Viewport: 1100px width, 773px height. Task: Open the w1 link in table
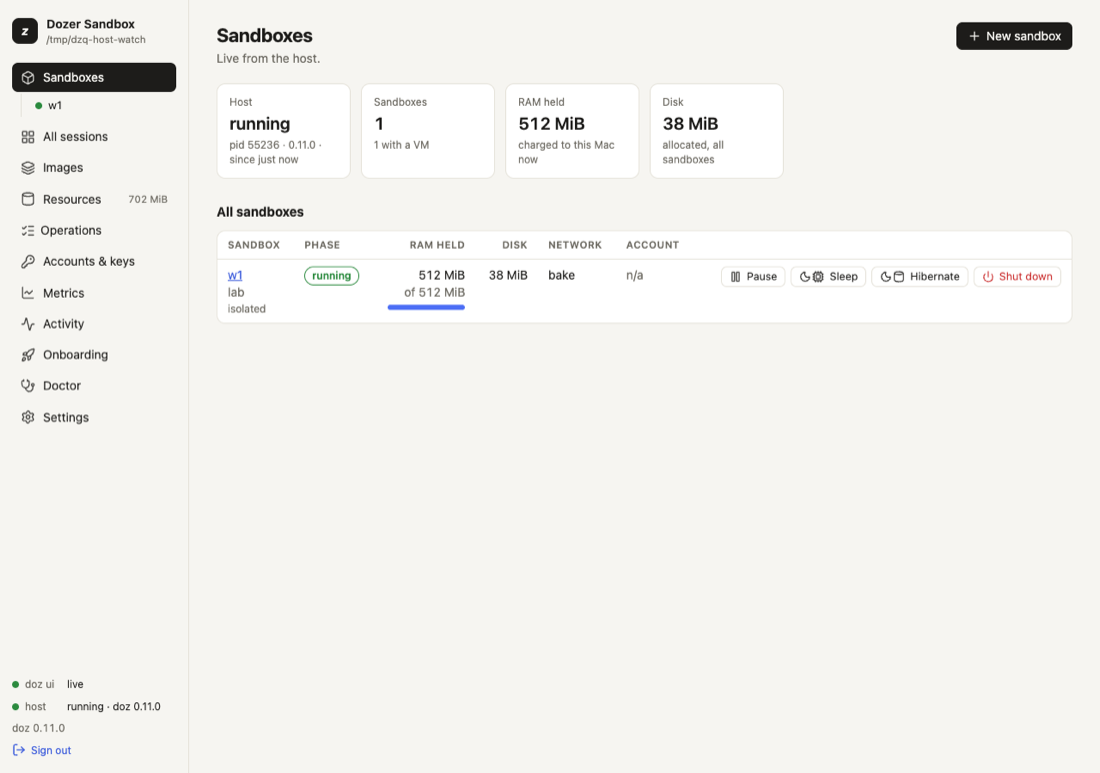coord(235,276)
